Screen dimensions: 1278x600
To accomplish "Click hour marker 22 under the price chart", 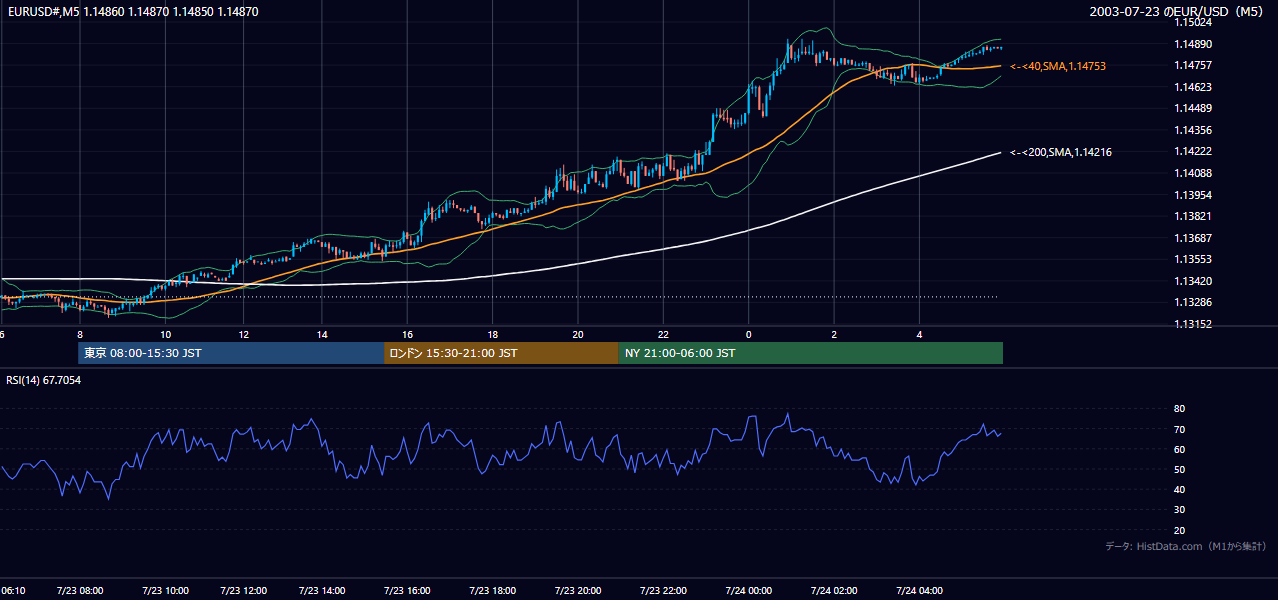I will 664,334.
